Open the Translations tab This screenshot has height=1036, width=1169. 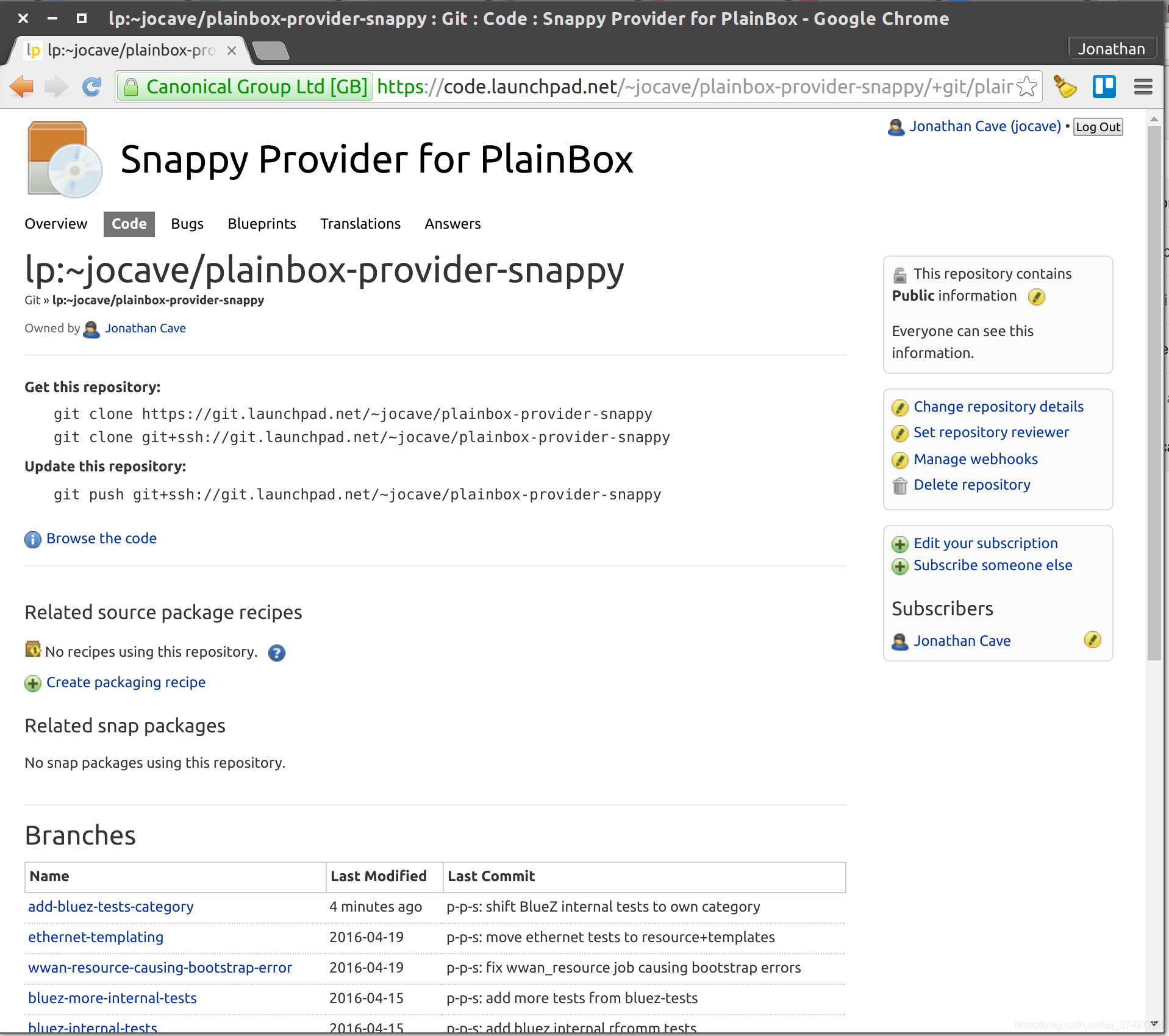click(360, 224)
